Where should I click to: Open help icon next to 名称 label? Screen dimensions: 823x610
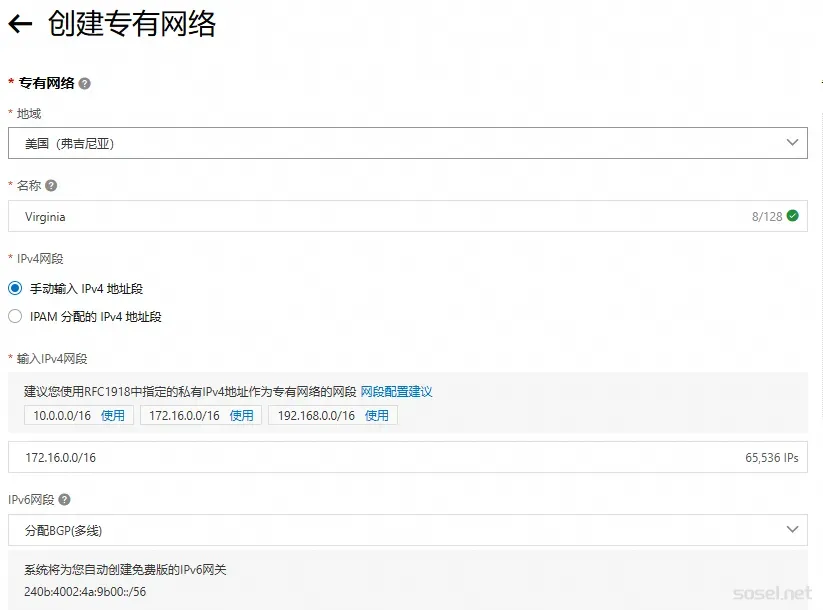(51, 185)
